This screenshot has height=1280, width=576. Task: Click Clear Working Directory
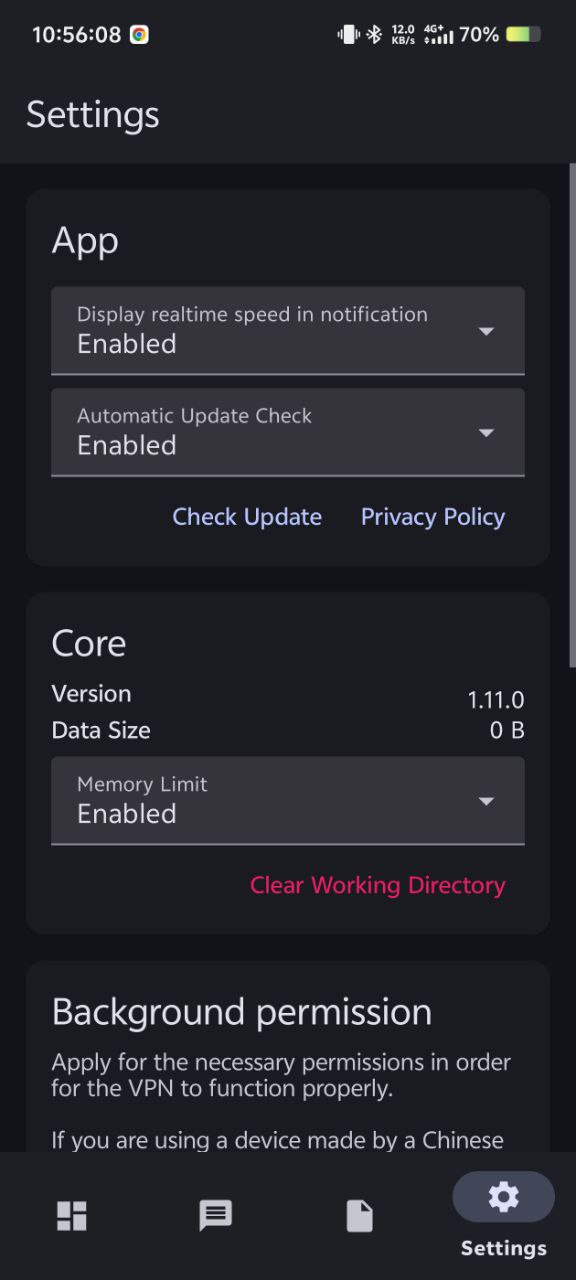[x=378, y=885]
